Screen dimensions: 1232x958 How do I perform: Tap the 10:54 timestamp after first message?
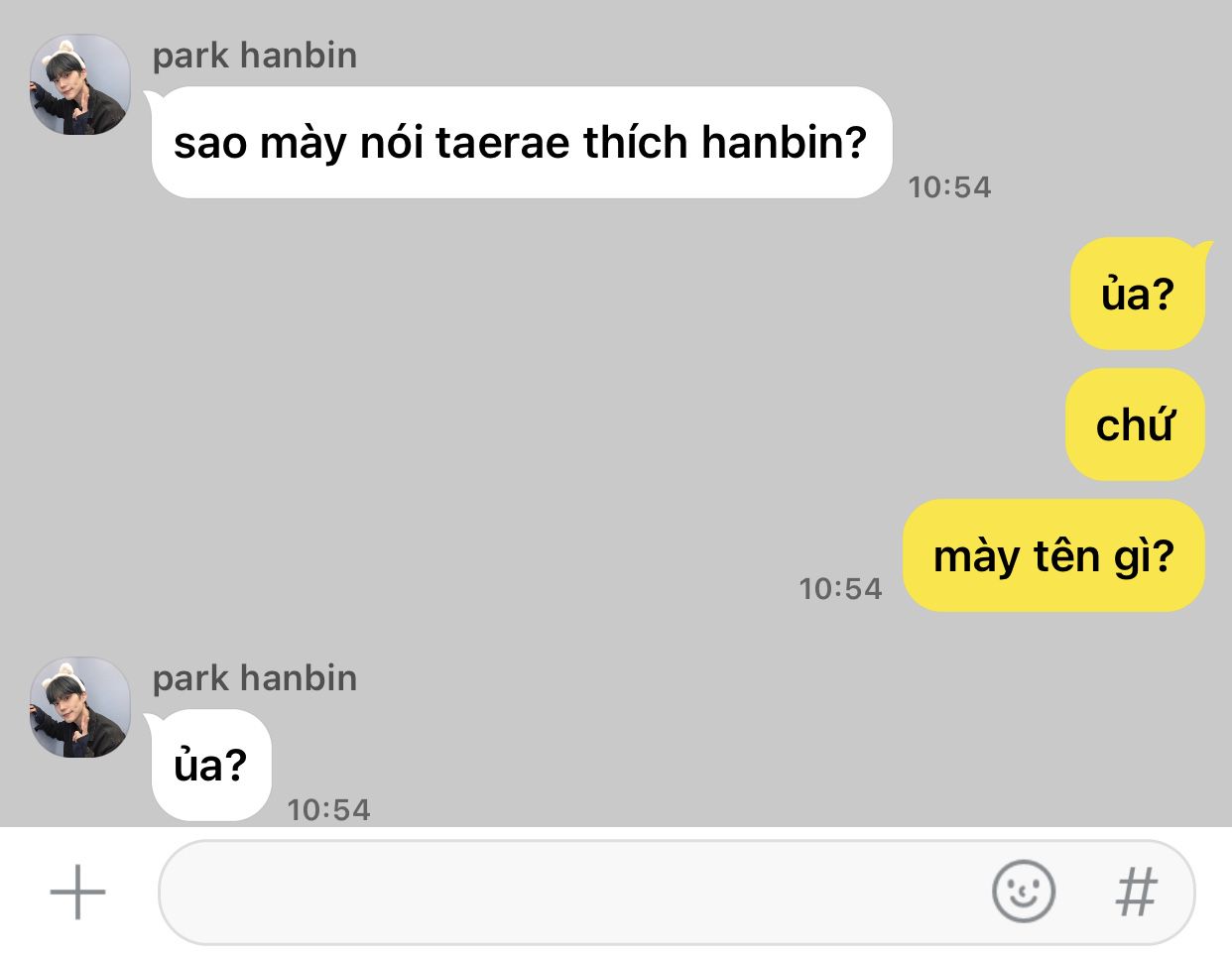[x=949, y=187]
